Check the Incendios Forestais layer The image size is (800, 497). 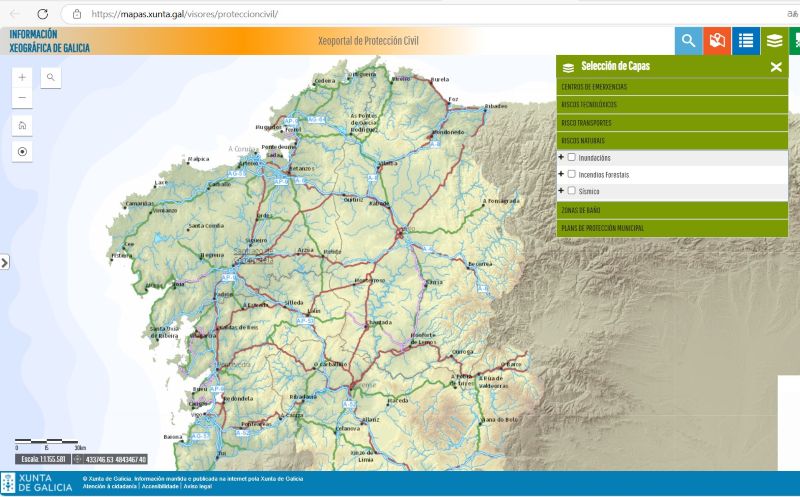tap(572, 174)
